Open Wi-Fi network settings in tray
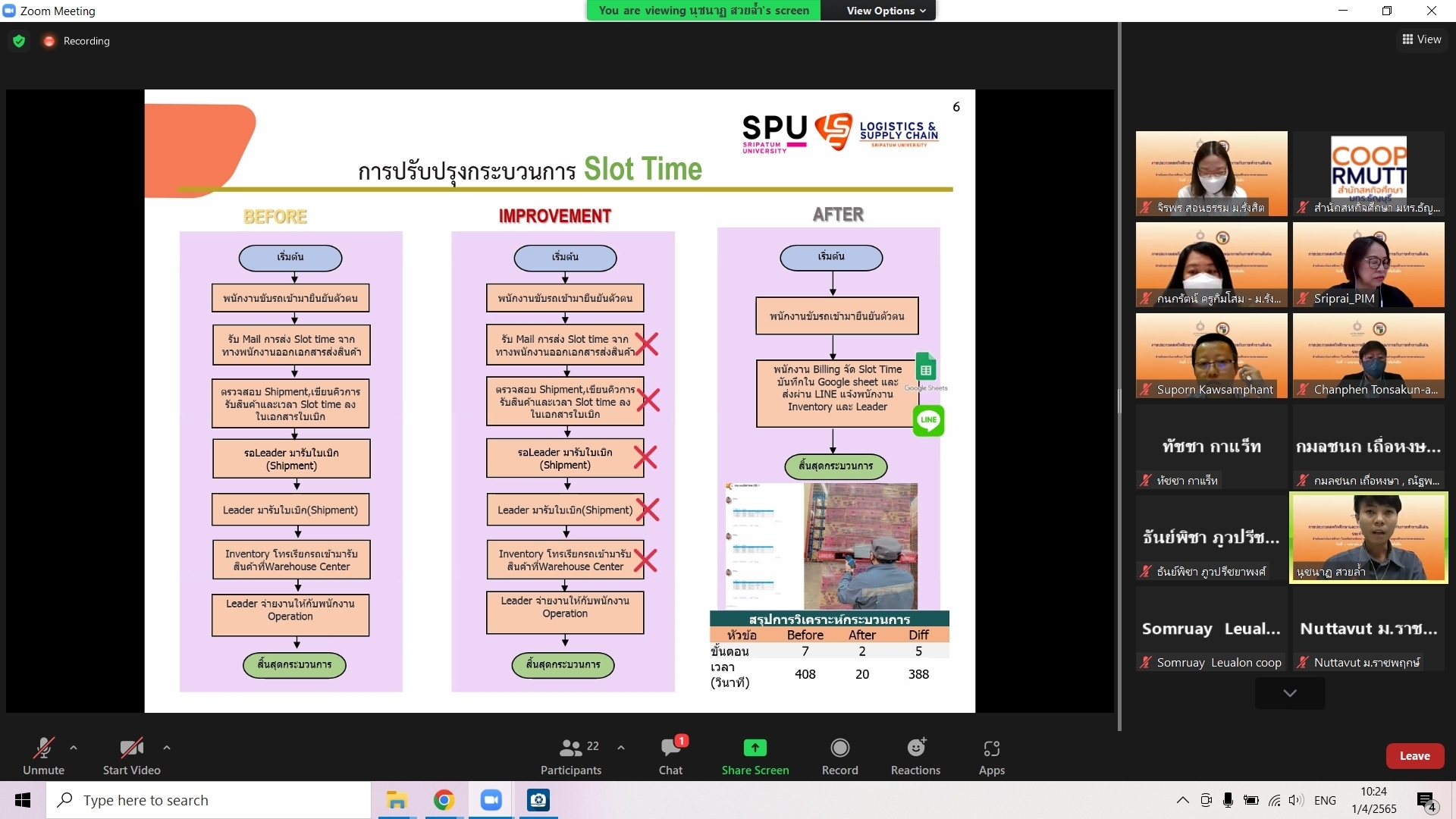Viewport: 1456px width, 819px height. coord(1274,800)
